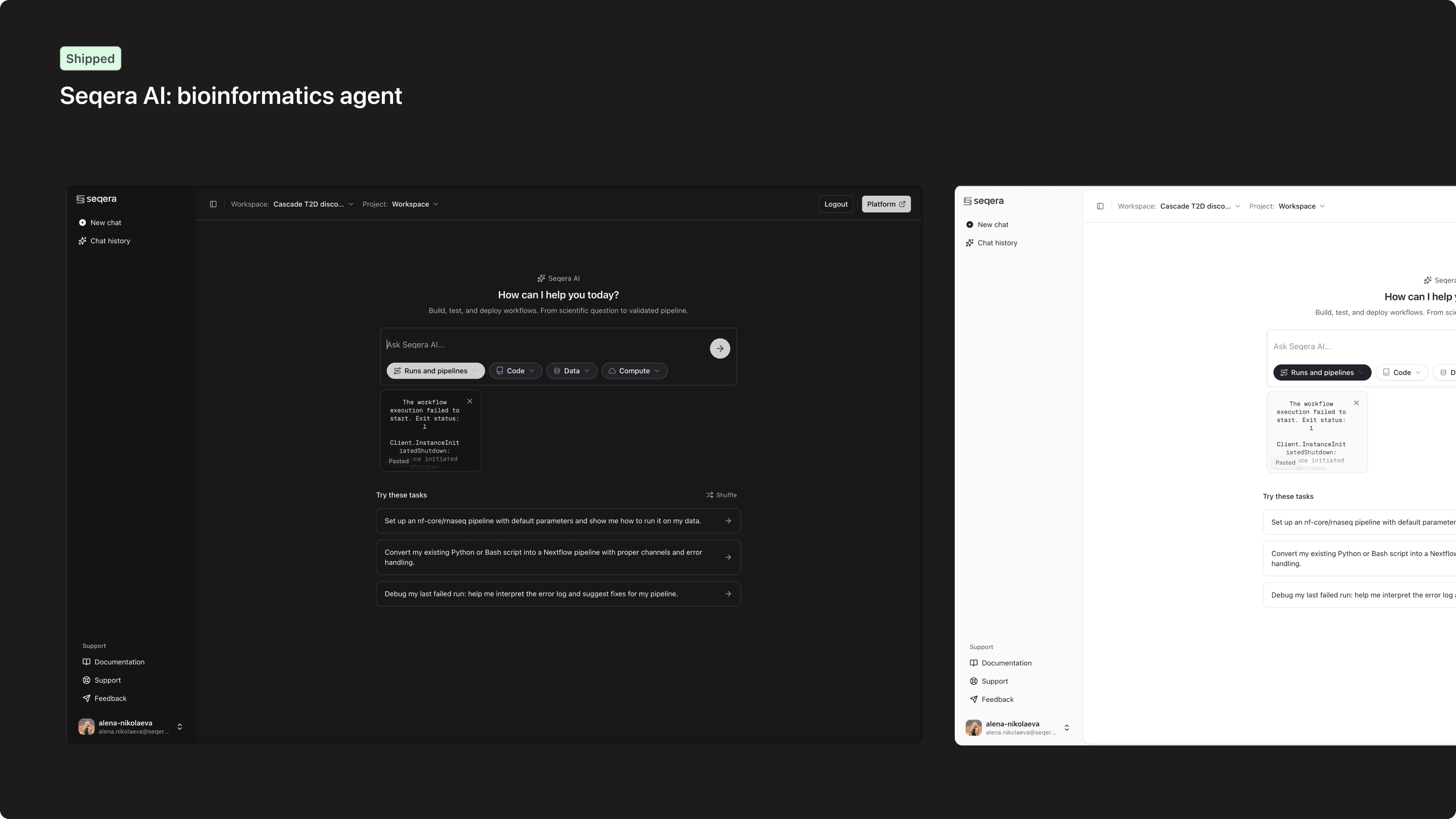Remove pasted attachment with X in dark window

click(470, 401)
